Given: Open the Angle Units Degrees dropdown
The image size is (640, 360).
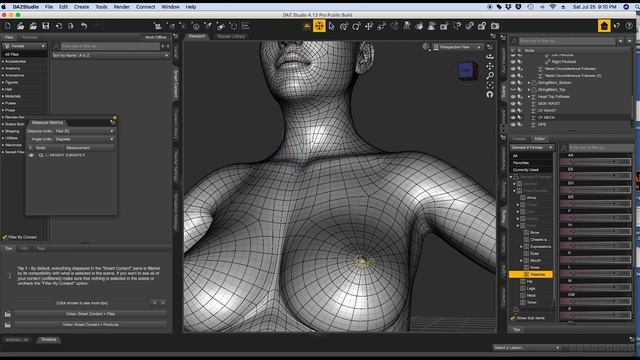Looking at the screenshot, I should point(84,140).
